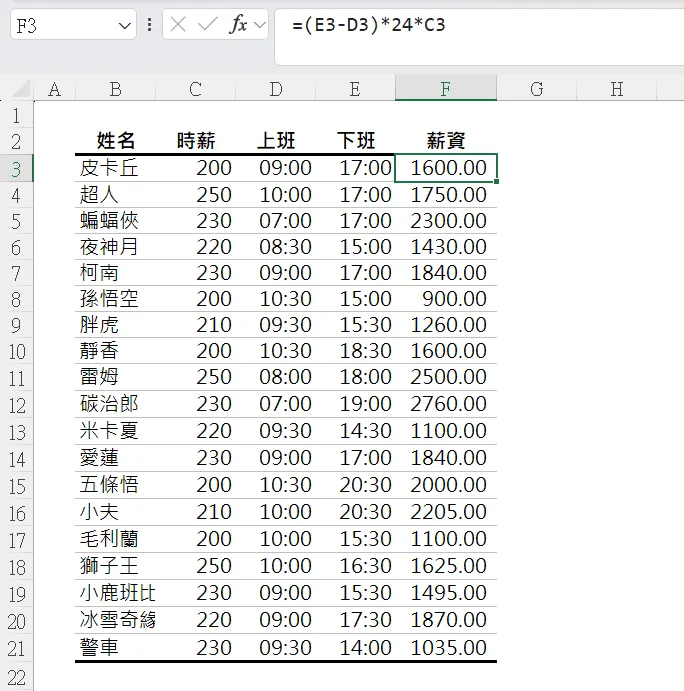
Task: Select the name cell 米卡夏
Action: tap(115, 431)
